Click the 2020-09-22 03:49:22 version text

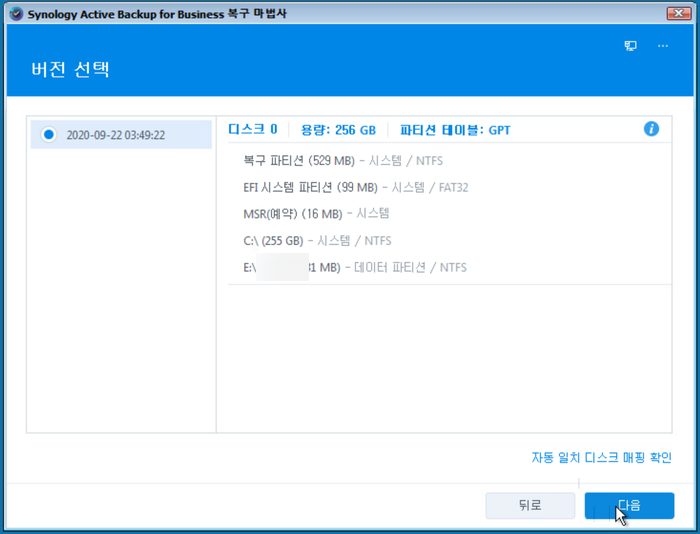point(116,135)
